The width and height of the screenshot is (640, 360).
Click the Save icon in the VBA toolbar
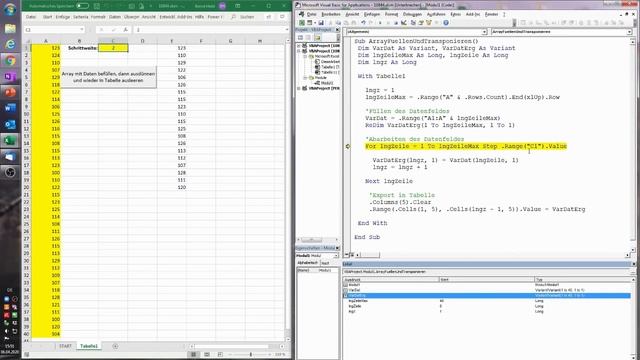pos(321,23)
